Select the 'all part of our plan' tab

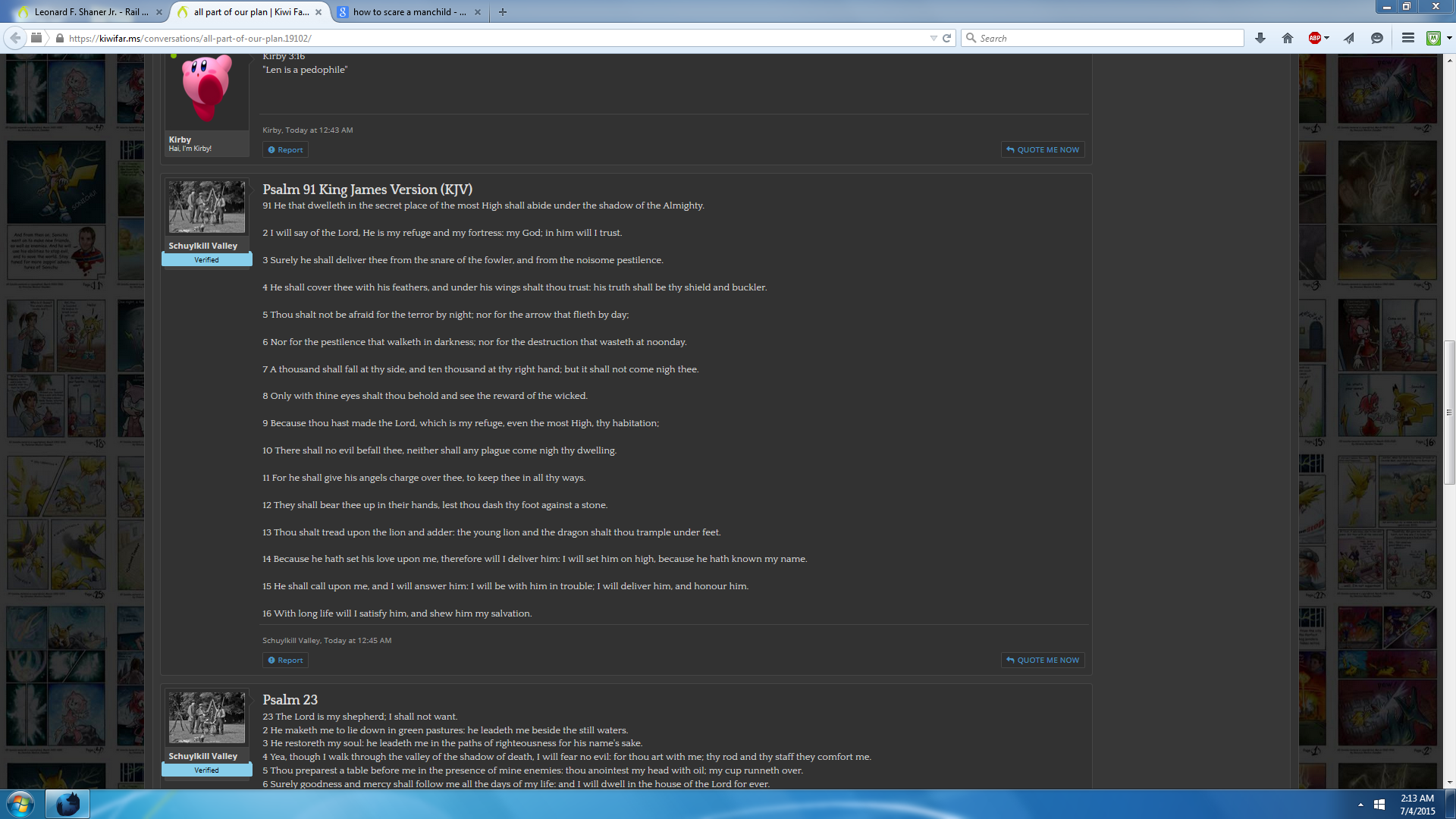[251, 12]
